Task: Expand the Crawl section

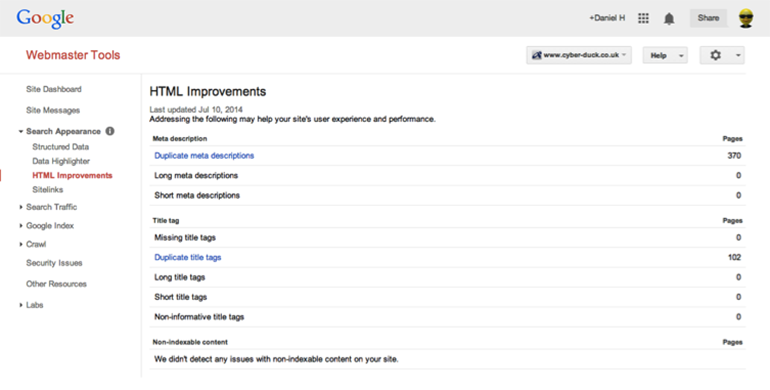Action: [x=21, y=245]
